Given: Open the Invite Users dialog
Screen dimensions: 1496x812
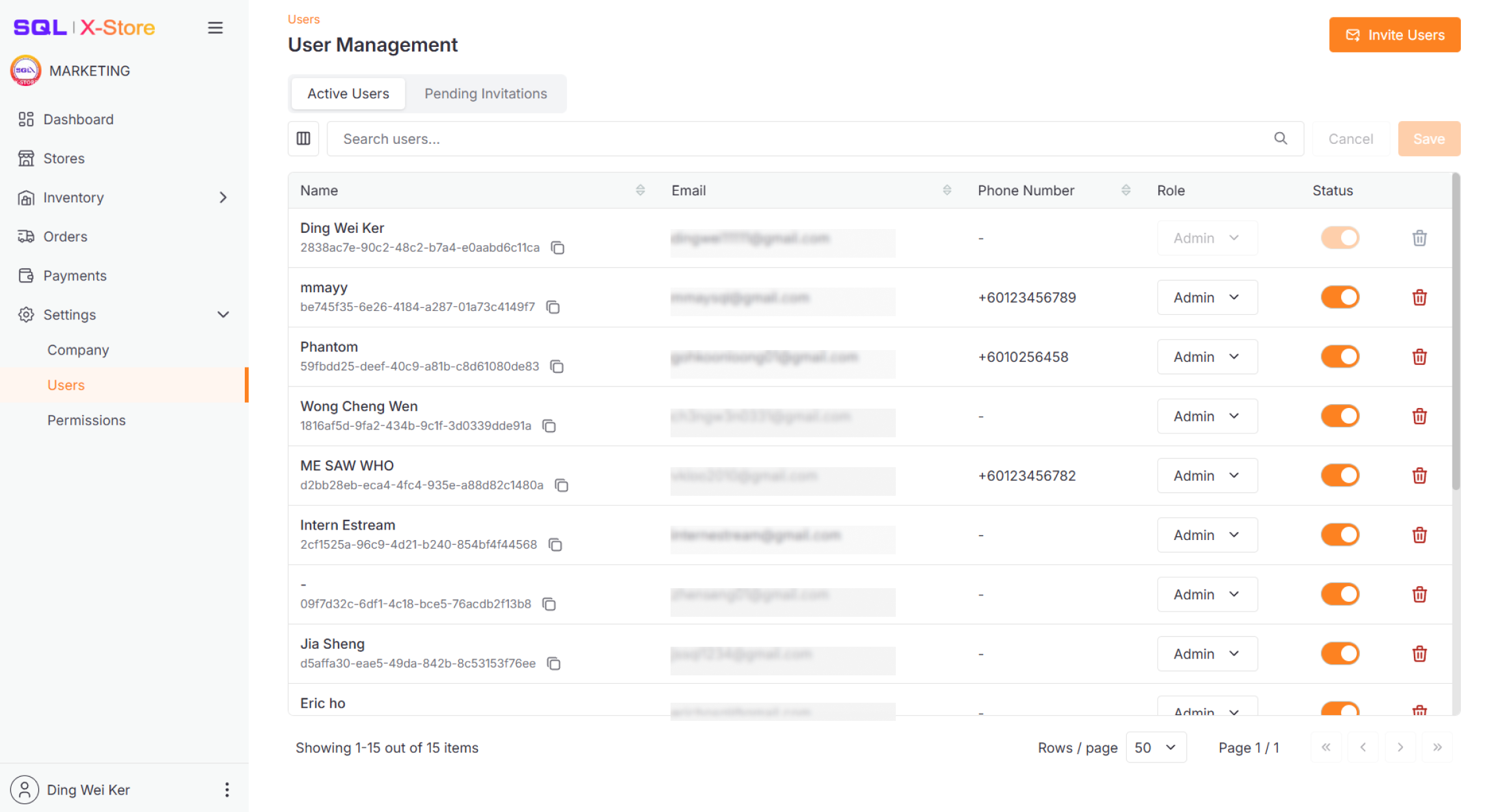Looking at the screenshot, I should [x=1394, y=34].
